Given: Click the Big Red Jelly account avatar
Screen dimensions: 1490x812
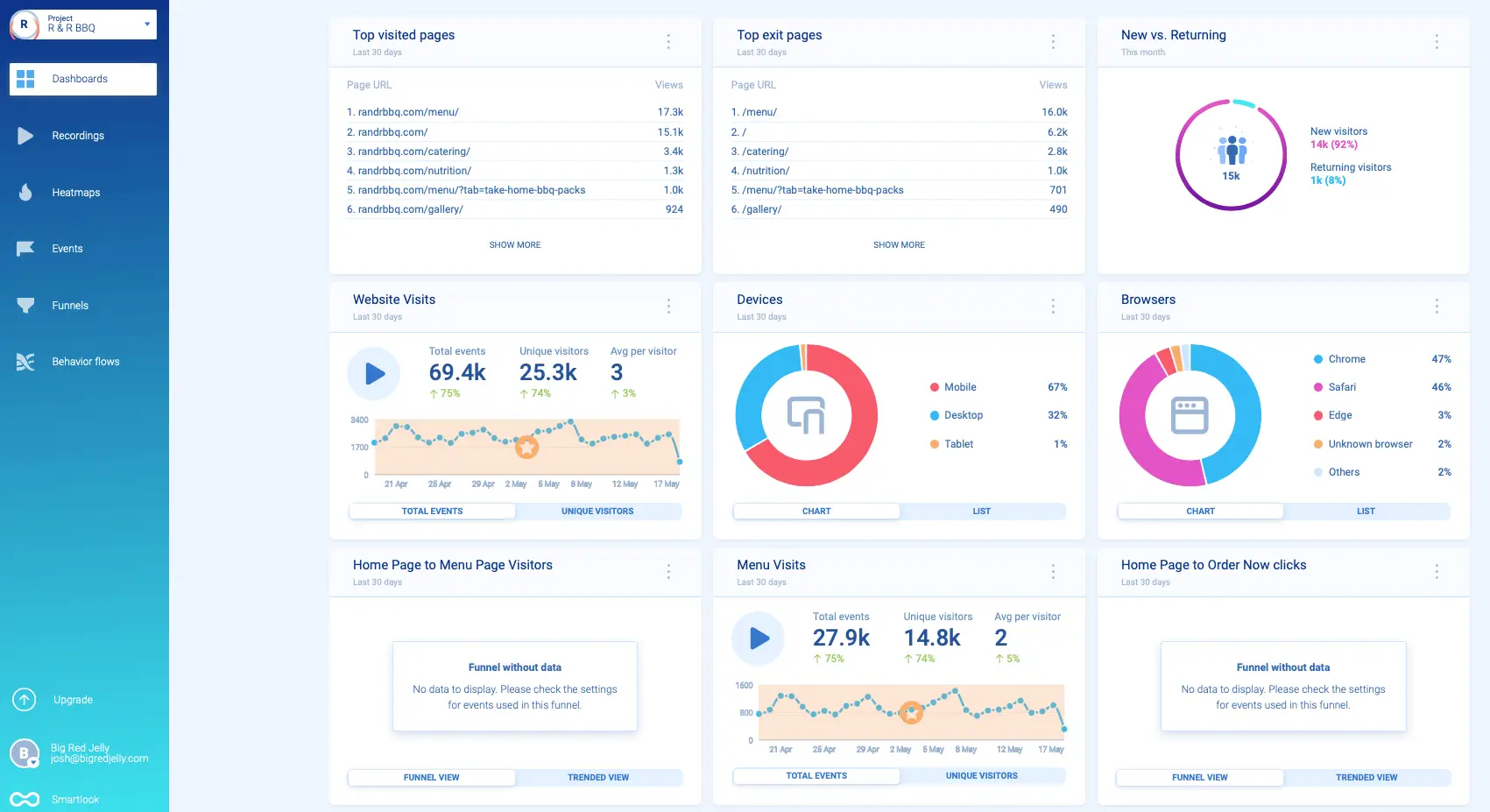Looking at the screenshot, I should click(24, 753).
